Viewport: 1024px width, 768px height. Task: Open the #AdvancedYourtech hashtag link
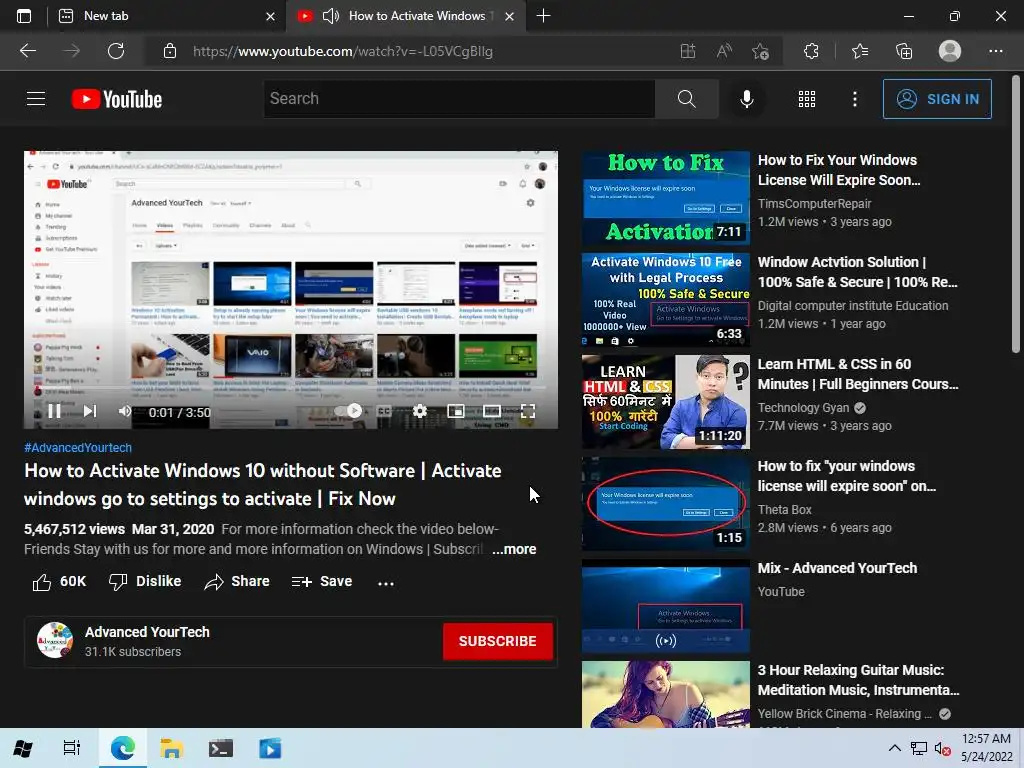pyautogui.click(x=78, y=447)
